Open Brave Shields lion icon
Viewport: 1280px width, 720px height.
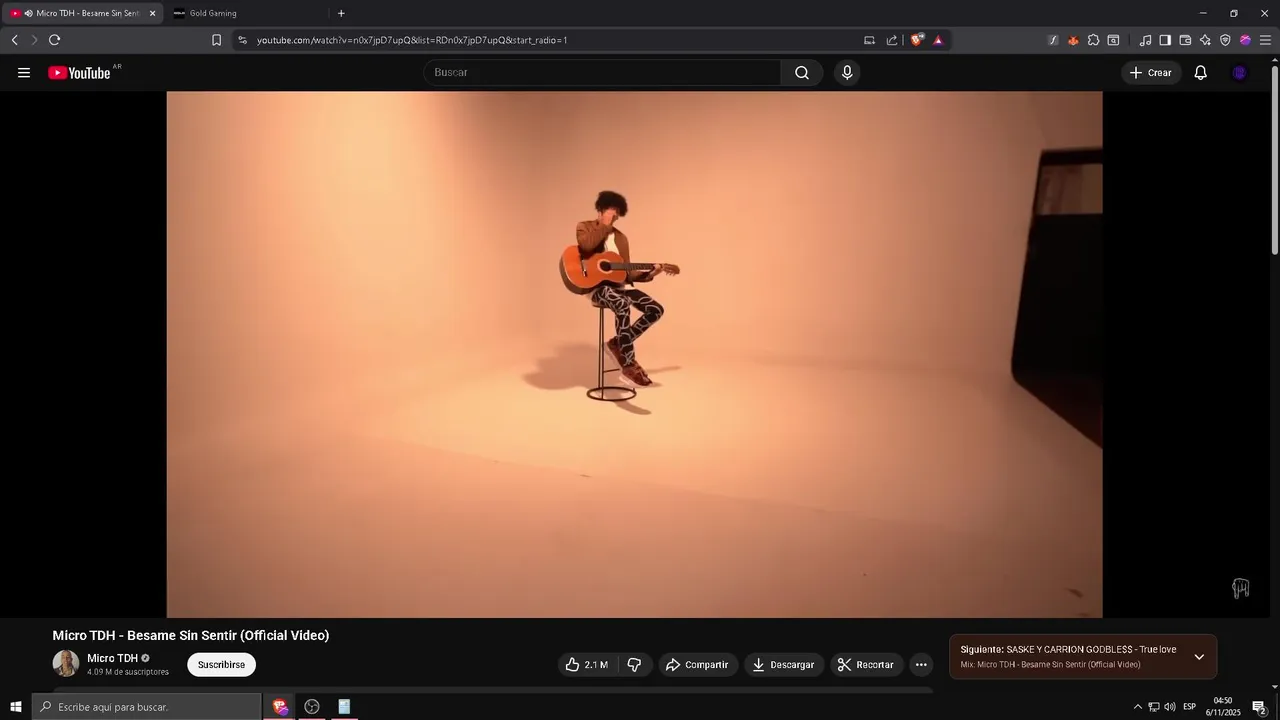tap(917, 40)
